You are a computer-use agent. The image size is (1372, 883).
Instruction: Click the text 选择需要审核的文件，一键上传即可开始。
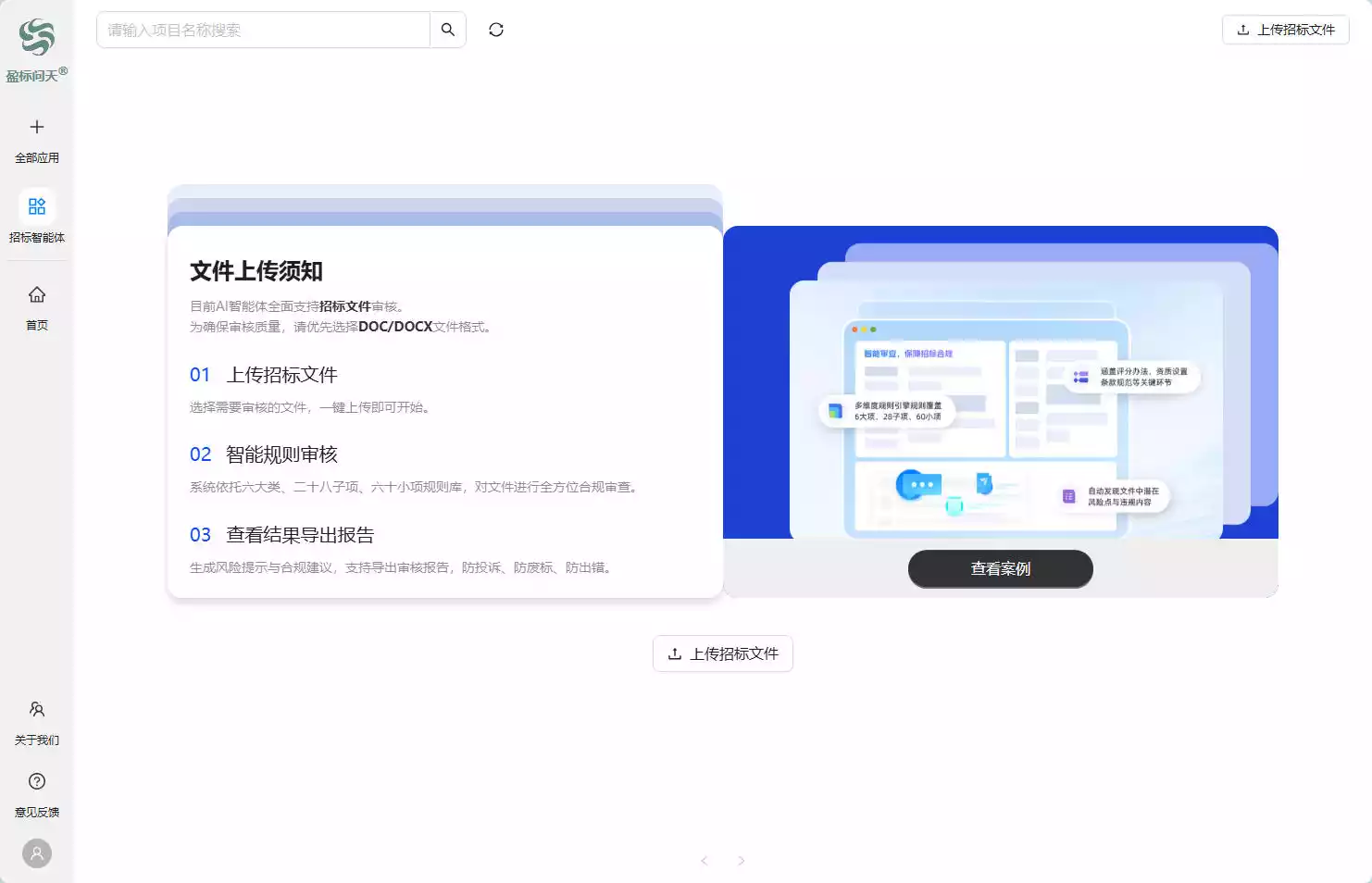[312, 407]
